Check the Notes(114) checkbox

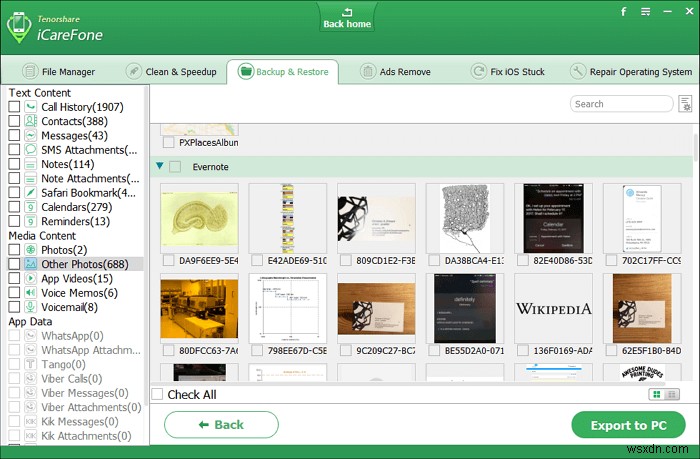coord(14,164)
